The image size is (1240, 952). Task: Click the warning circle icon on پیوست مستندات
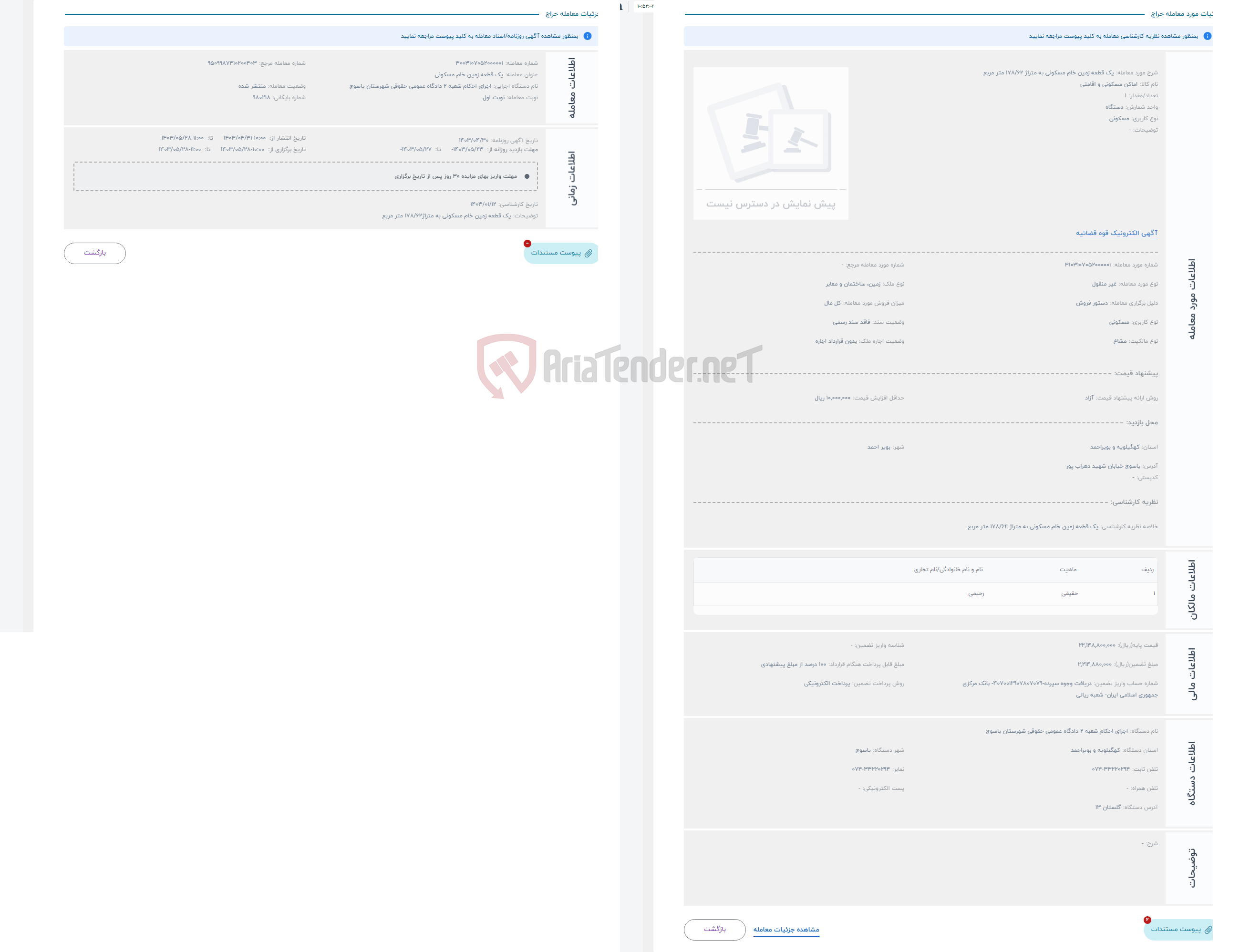pyautogui.click(x=527, y=243)
